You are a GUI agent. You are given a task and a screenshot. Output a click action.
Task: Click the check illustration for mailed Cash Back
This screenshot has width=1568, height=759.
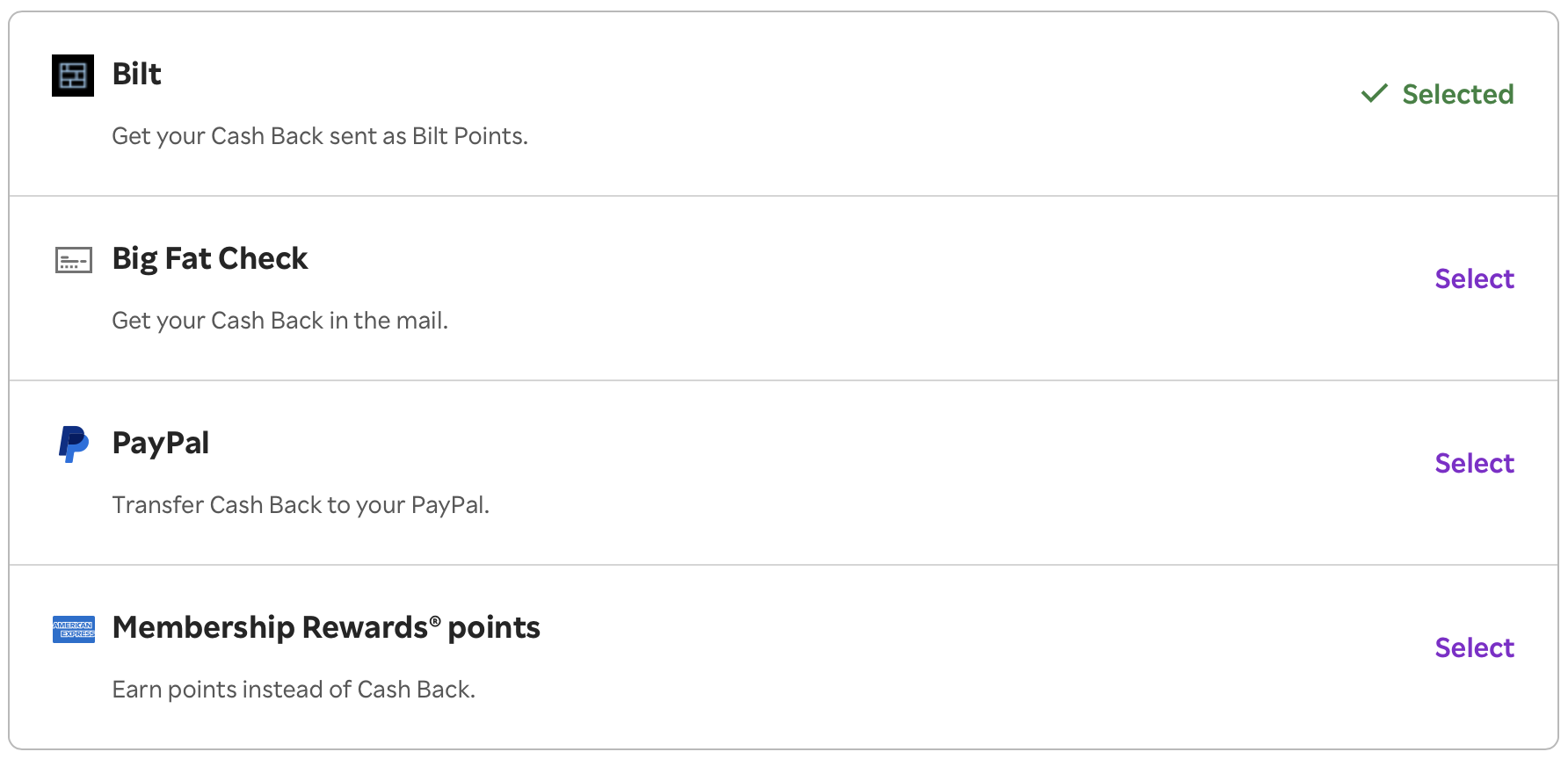(74, 260)
